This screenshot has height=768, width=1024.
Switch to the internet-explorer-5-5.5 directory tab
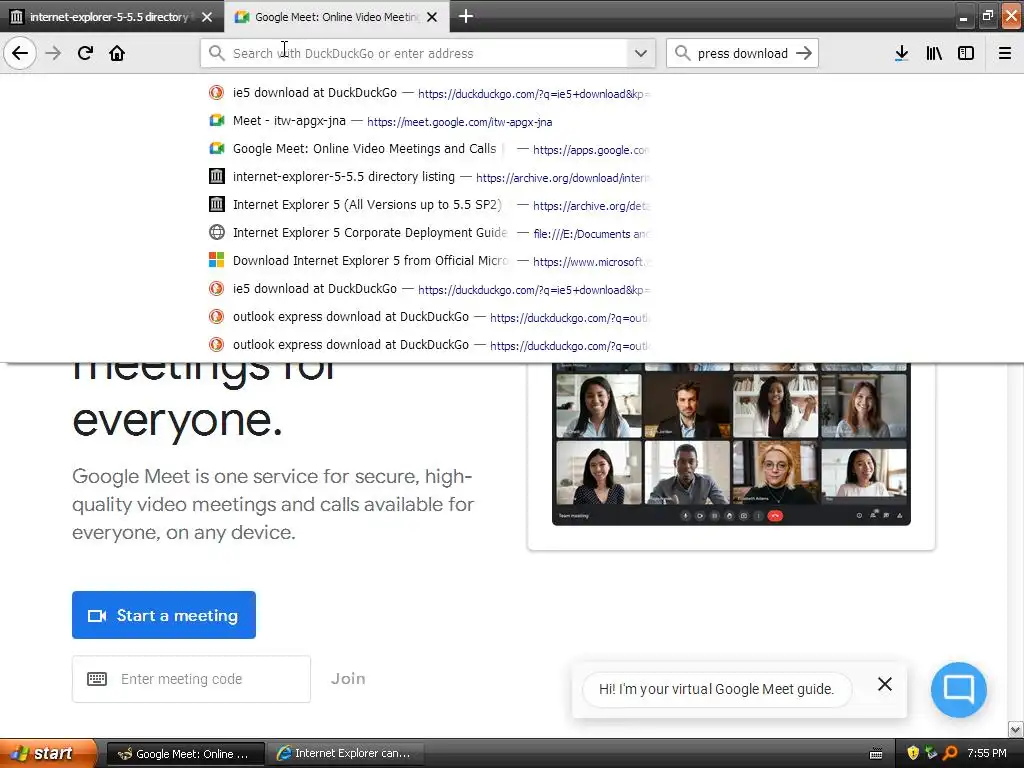tap(108, 17)
